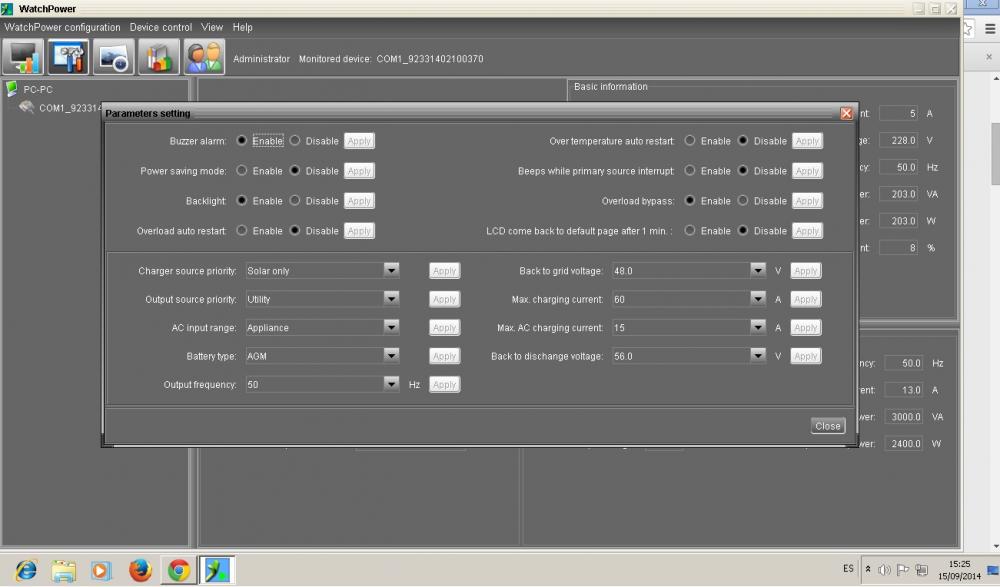Image resolution: width=1000 pixels, height=587 pixels.
Task: Open Help menu
Action: click(242, 27)
